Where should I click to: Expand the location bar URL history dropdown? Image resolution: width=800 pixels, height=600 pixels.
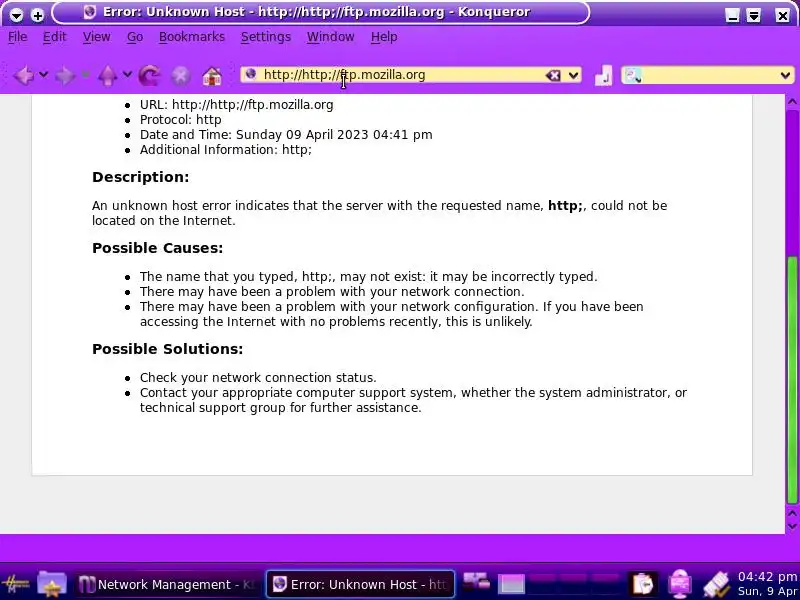[573, 76]
